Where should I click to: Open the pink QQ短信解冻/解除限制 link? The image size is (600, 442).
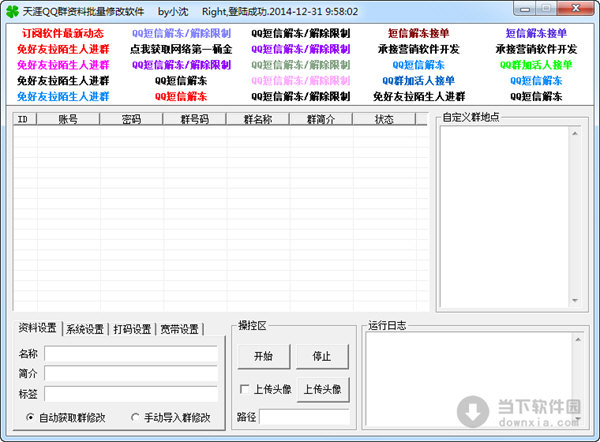pyautogui.click(x=301, y=81)
